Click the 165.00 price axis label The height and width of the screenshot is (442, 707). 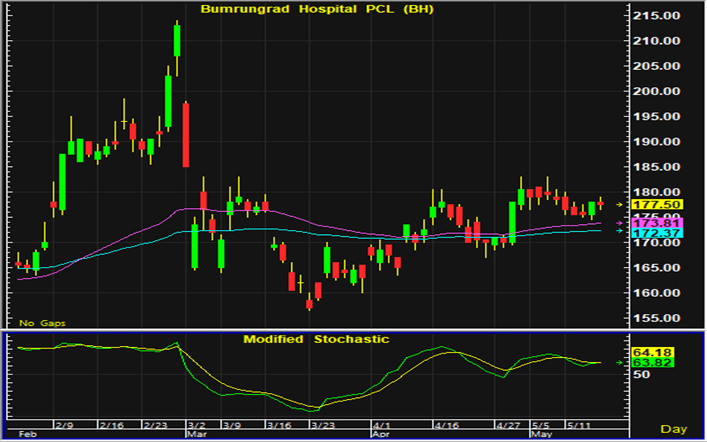656,268
